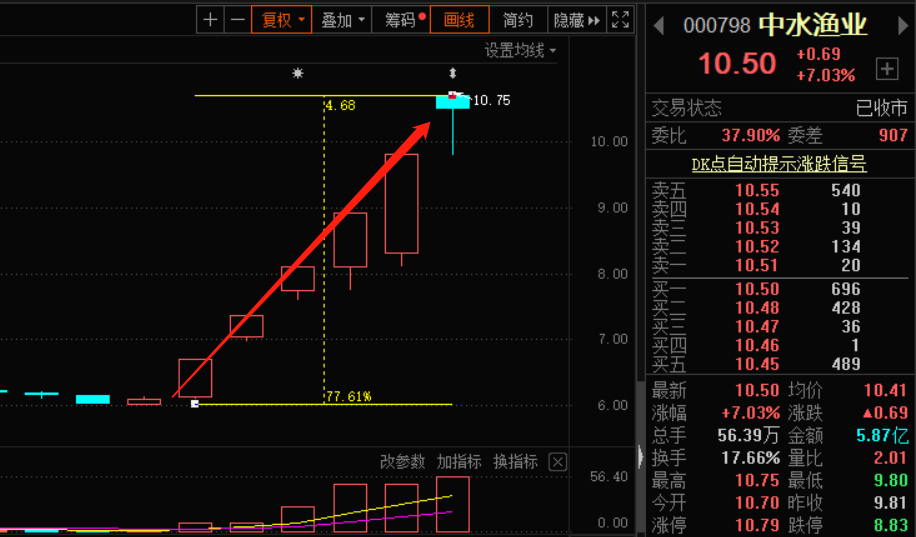This screenshot has height=537, width=916.
Task: Close the volume indicator panel
Action: (x=558, y=463)
